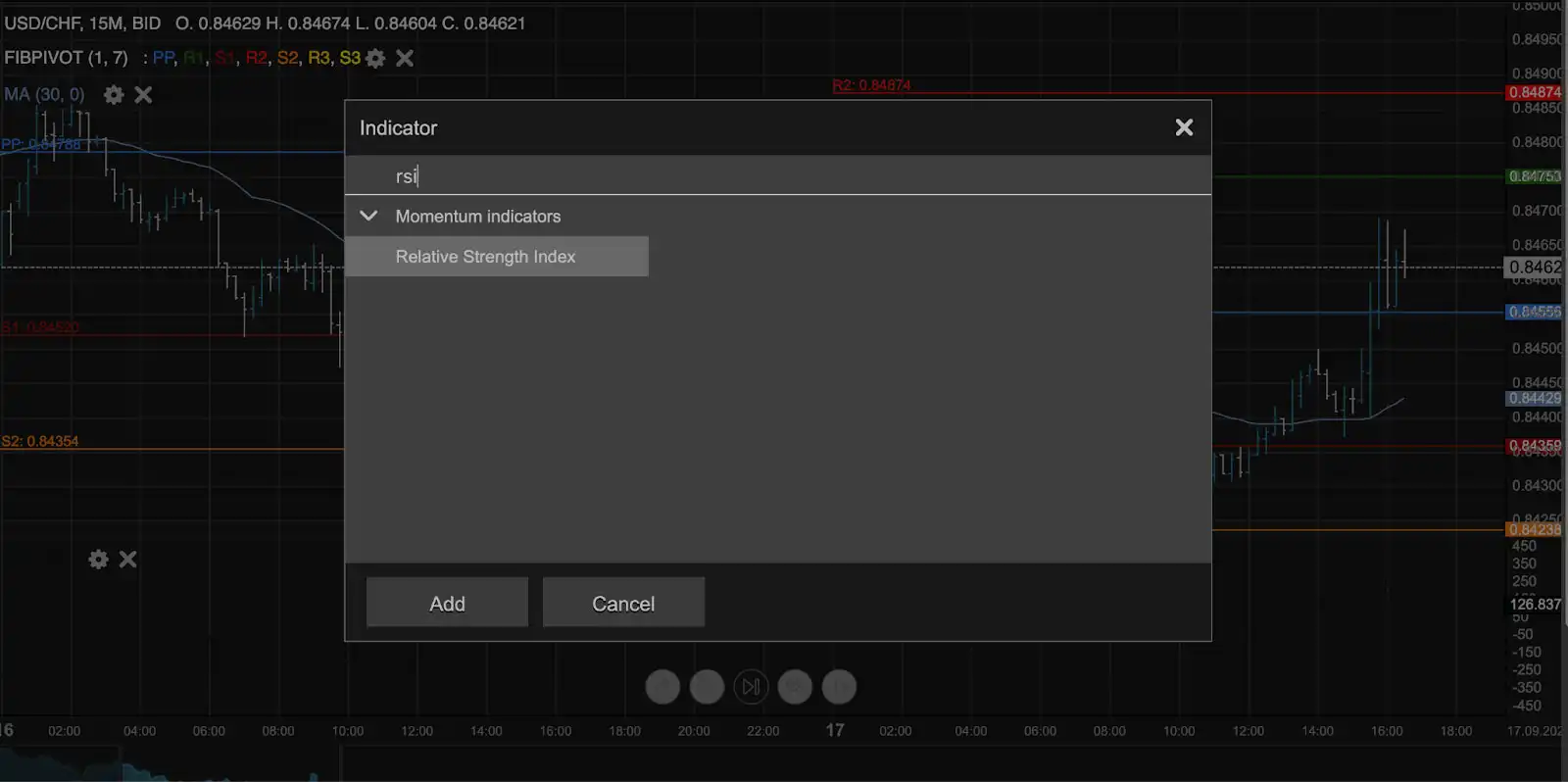Click the skip-to-latest chart navigation icon
The height and width of the screenshot is (782, 1568).
(751, 687)
